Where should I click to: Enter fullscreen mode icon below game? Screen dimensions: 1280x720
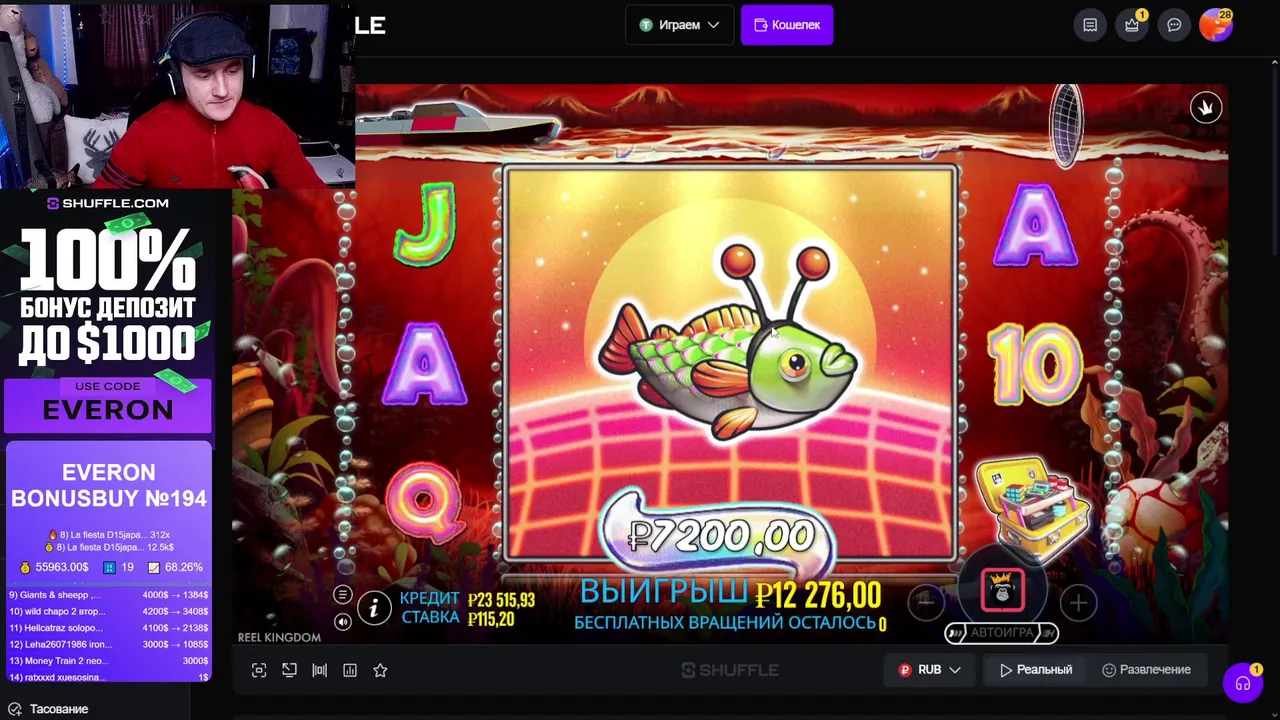tap(259, 670)
